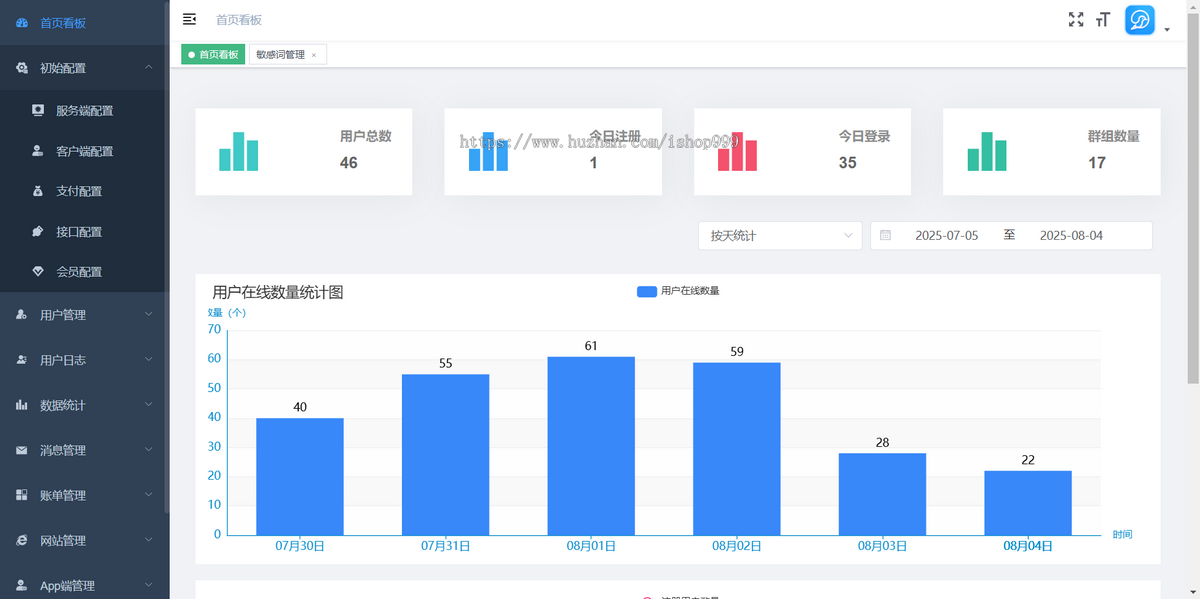The image size is (1200, 599).
Task: Switch to the 首页看板 tab
Action: coord(213,55)
